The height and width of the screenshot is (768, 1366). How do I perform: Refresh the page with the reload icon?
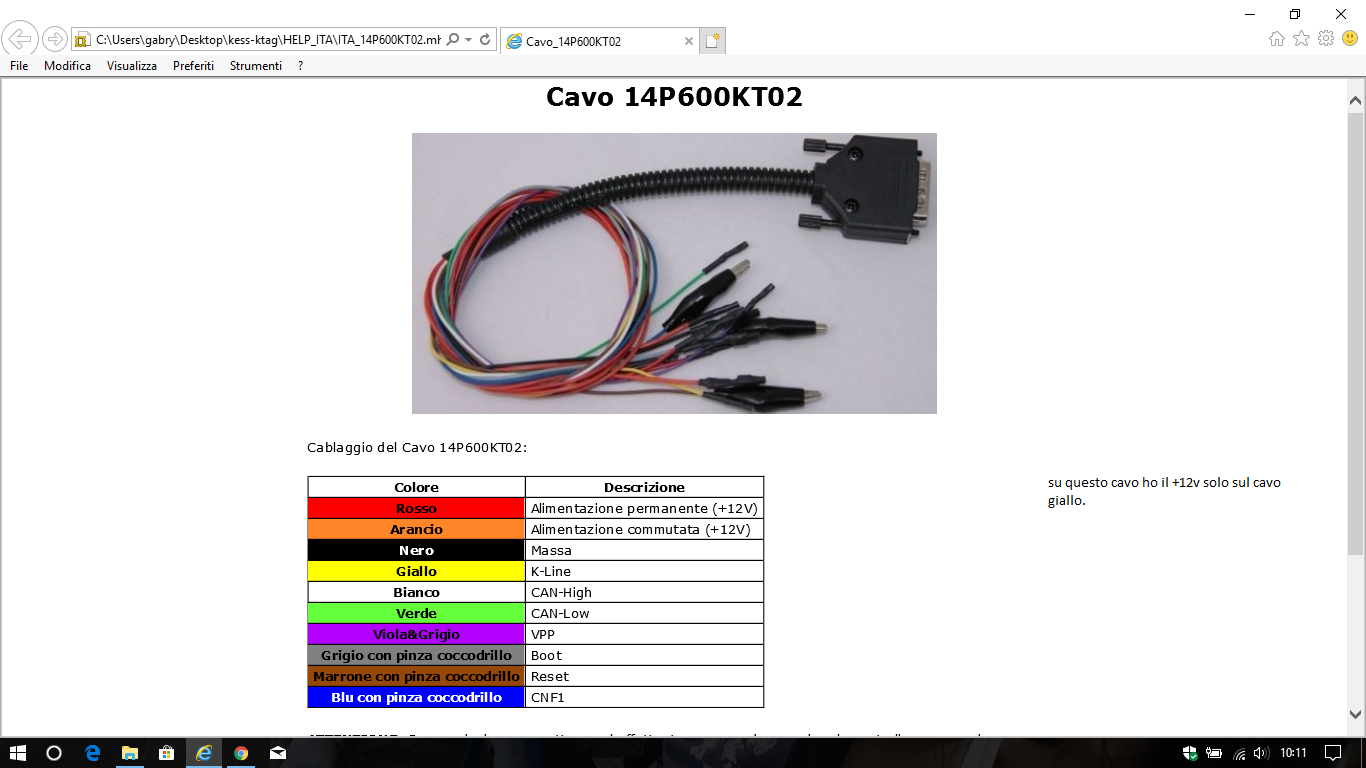[486, 40]
